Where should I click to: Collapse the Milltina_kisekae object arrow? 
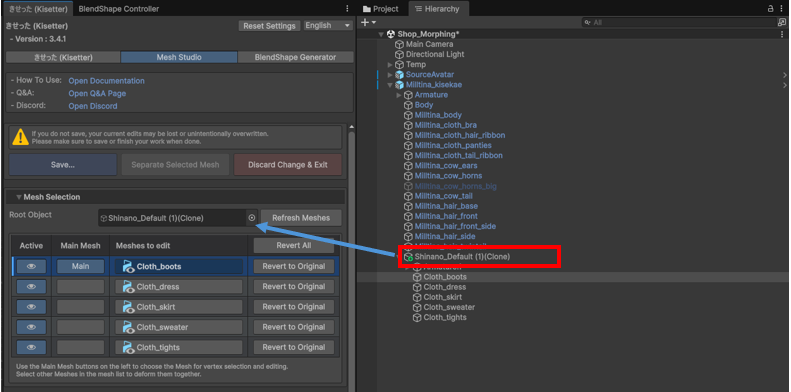coord(390,85)
